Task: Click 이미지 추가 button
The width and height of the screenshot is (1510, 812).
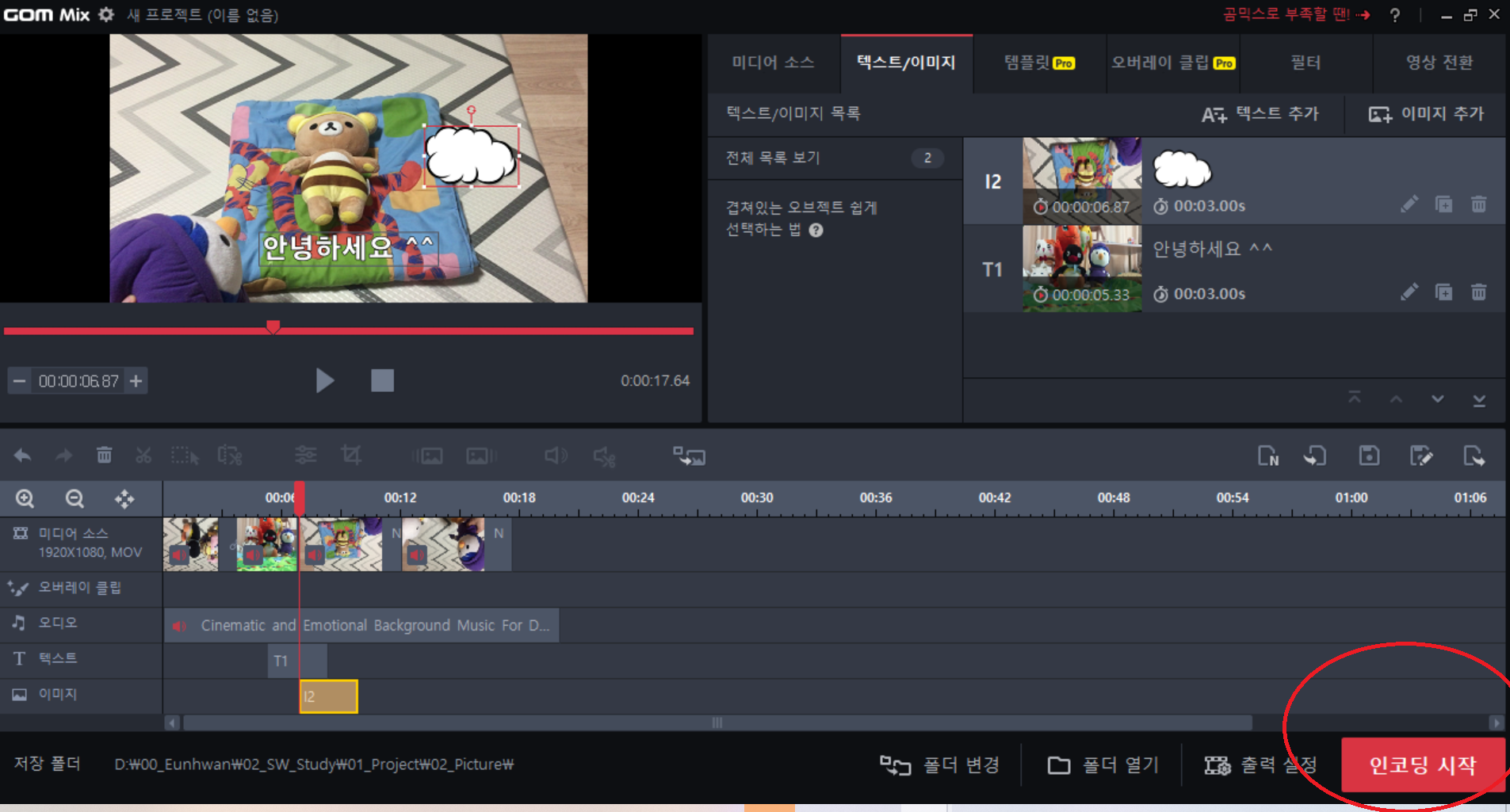Action: [1426, 114]
